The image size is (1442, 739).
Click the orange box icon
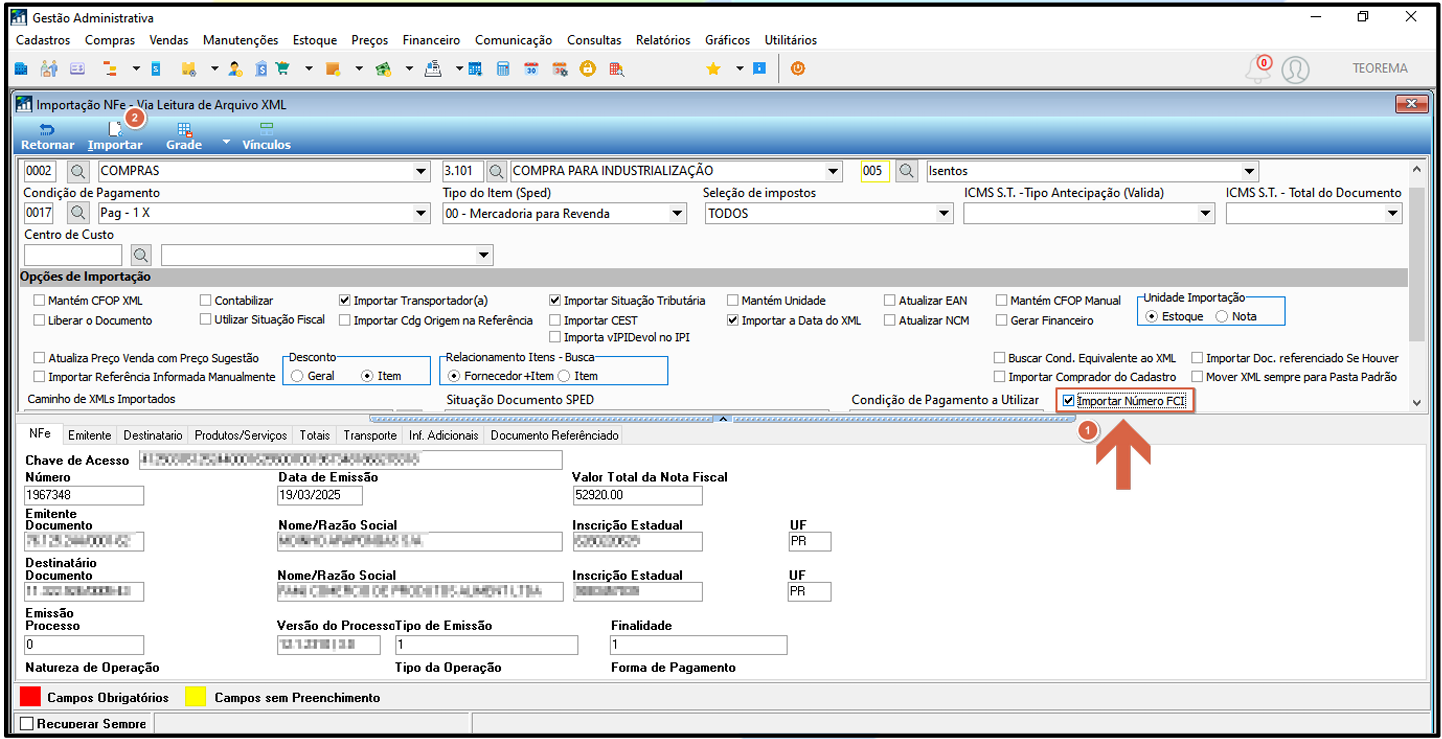pos(333,69)
